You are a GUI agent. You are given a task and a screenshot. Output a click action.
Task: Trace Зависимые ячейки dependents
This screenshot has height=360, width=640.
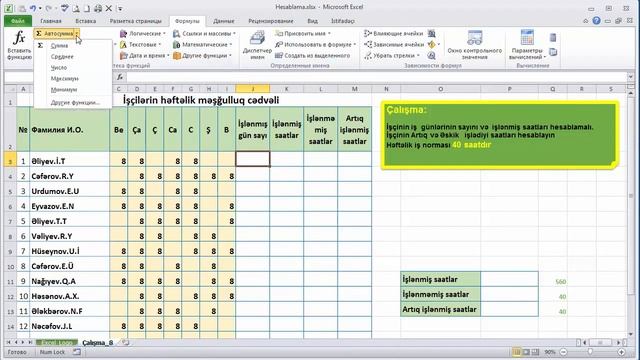click(394, 44)
